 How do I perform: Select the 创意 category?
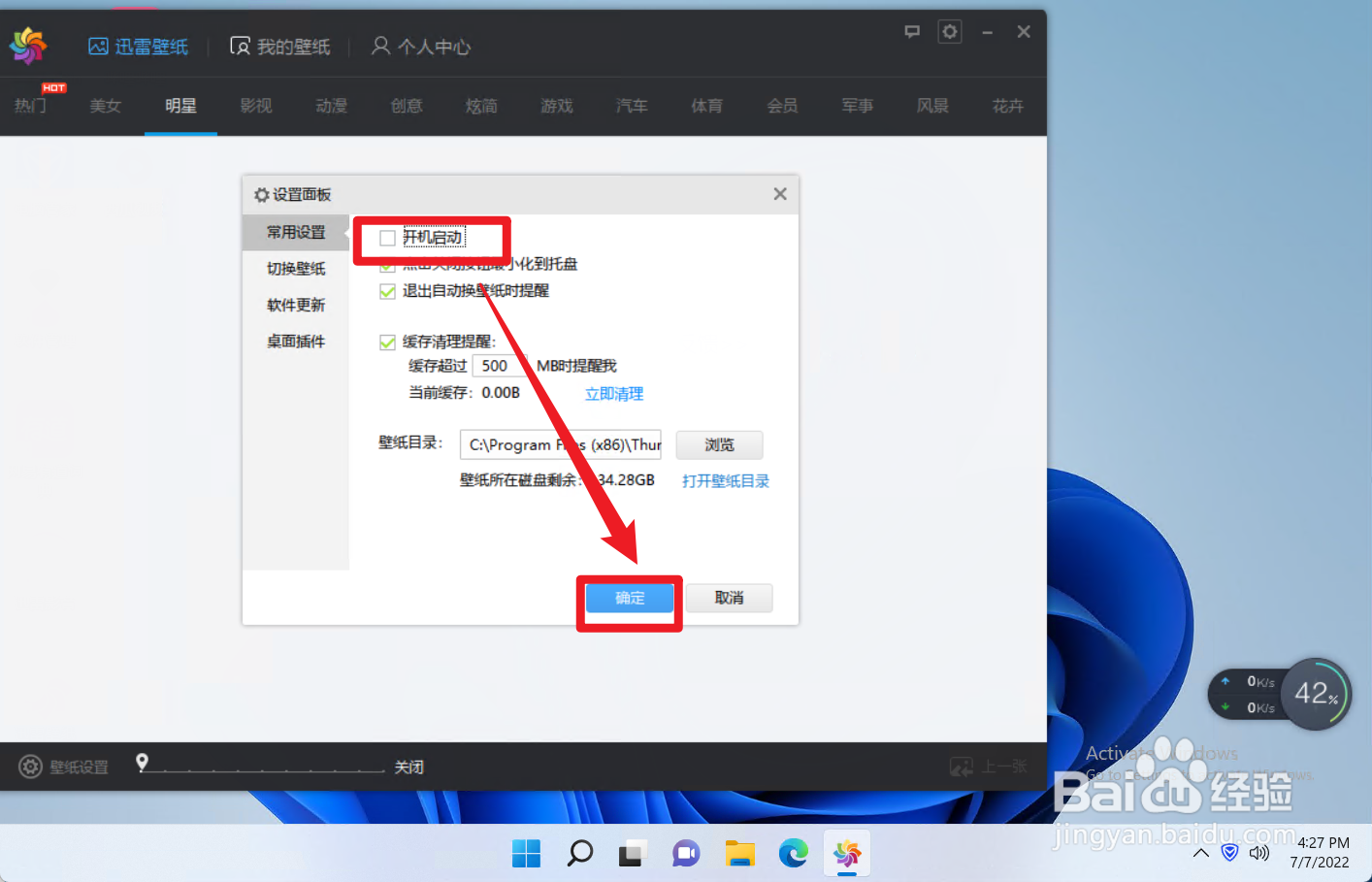tap(407, 106)
